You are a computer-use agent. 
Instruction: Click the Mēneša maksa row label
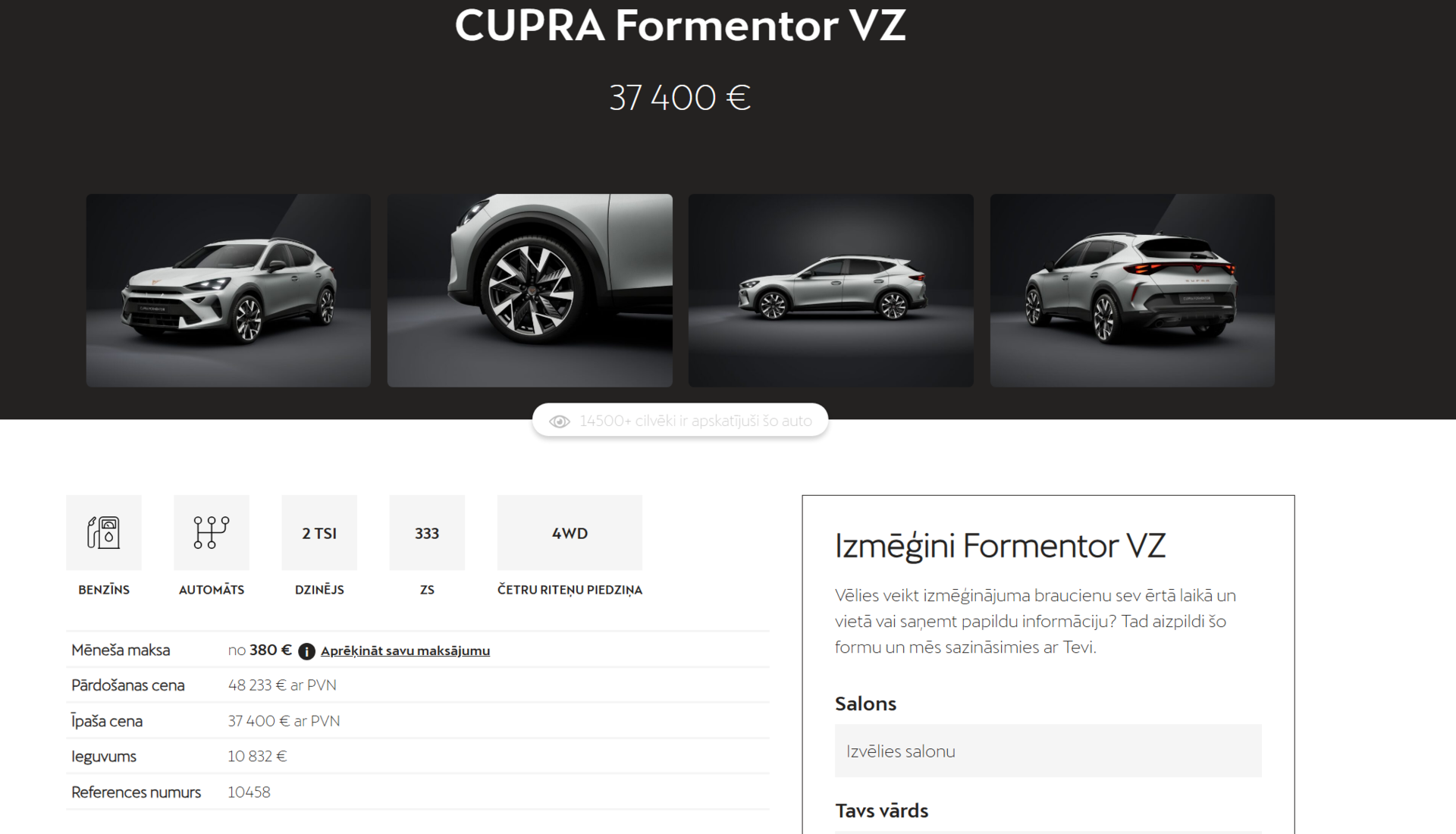pos(121,650)
